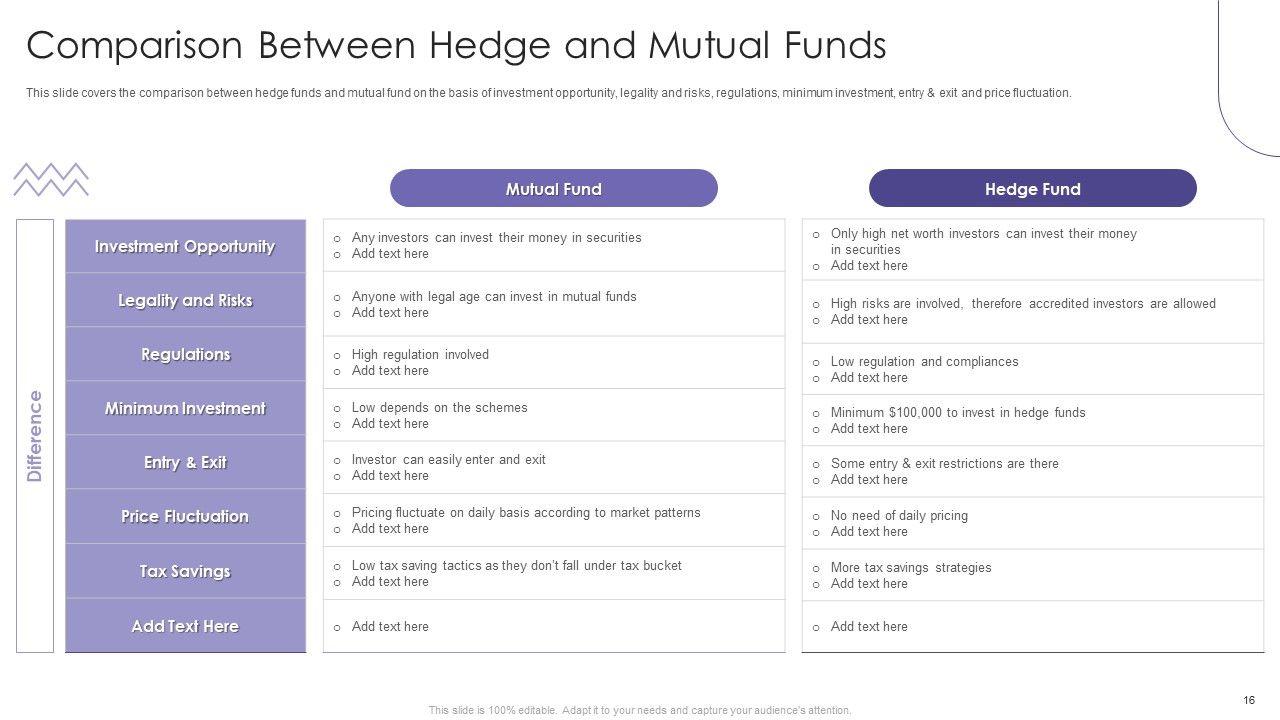
Task: Select 'More tax savings strategies' text
Action: [910, 568]
